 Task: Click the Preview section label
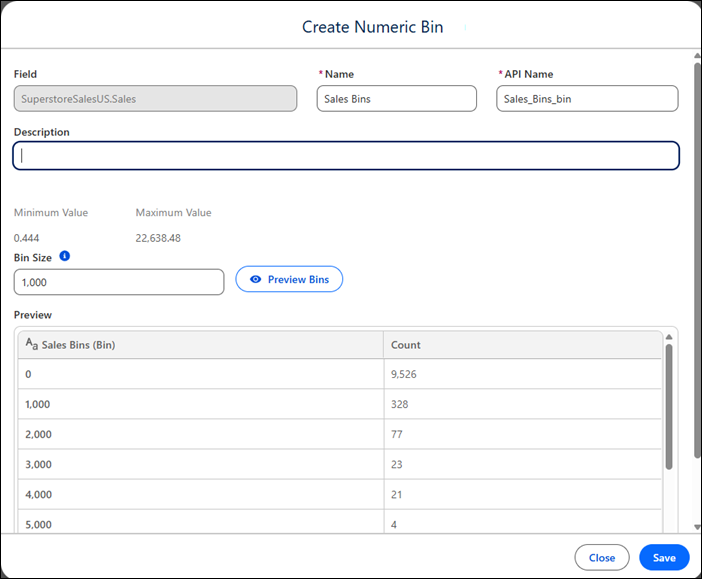tap(33, 315)
